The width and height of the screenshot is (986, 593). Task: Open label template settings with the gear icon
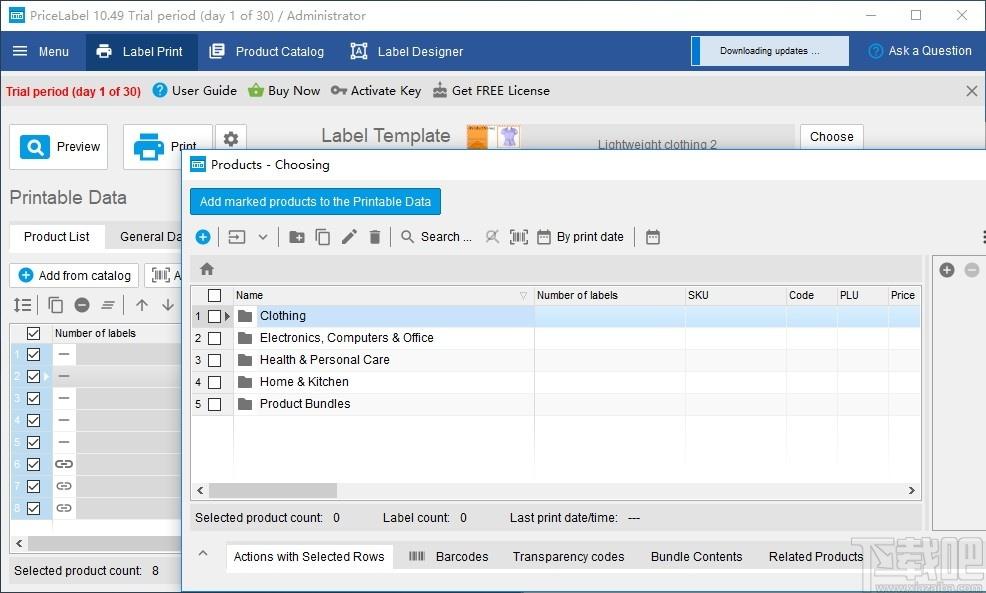coord(231,138)
